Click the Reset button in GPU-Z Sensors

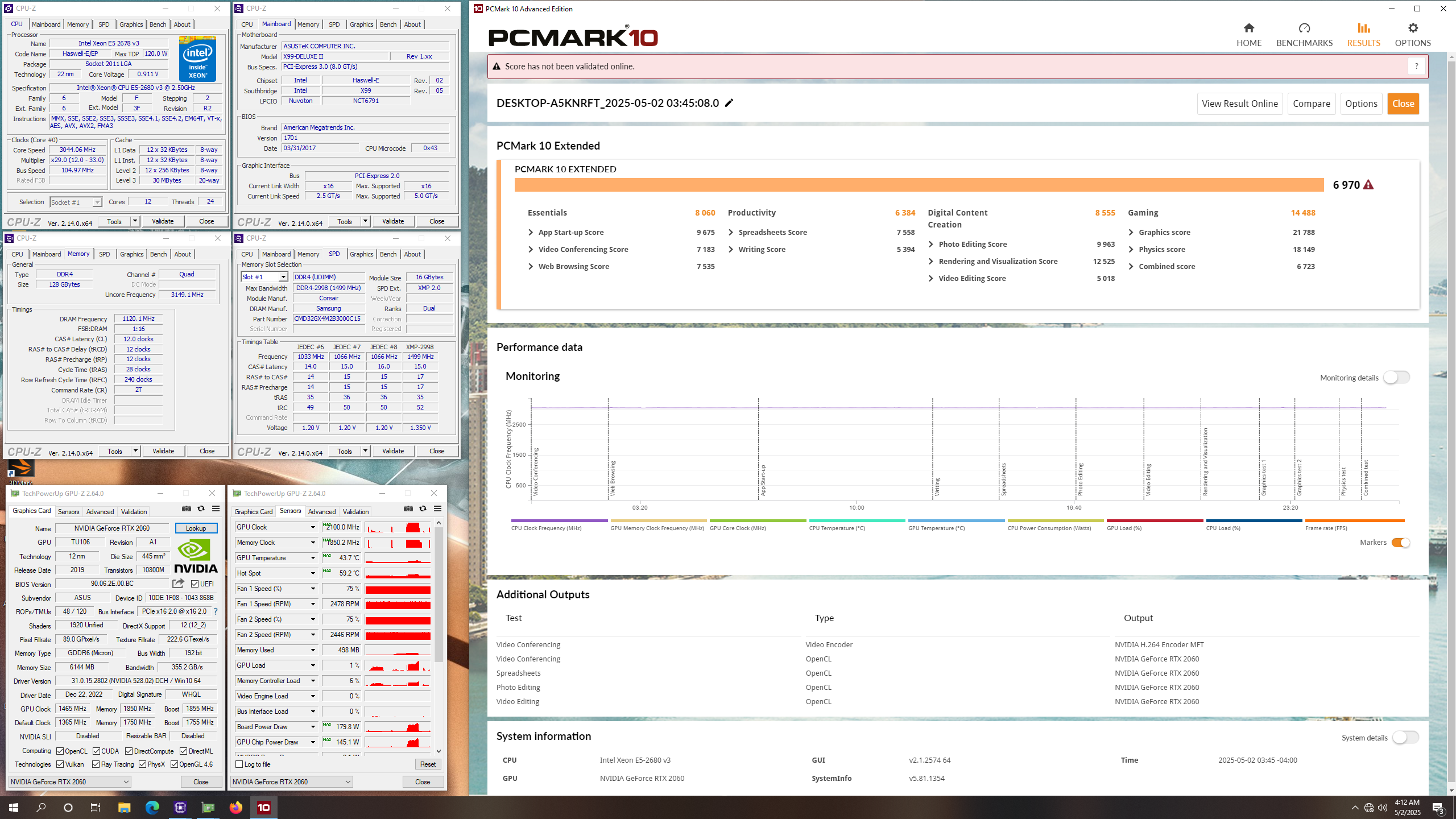(x=428, y=764)
